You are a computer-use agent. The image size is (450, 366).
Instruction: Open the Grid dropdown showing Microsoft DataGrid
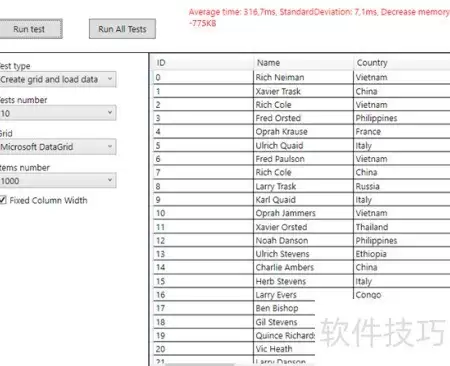click(58, 147)
